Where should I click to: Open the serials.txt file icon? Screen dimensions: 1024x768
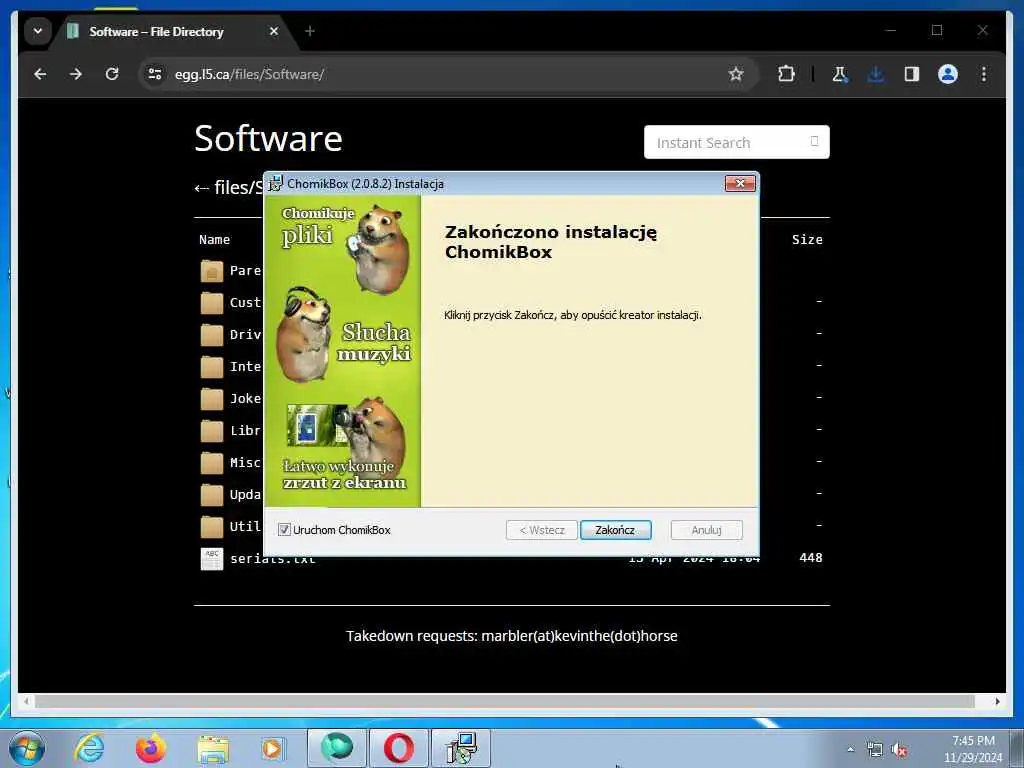pyautogui.click(x=212, y=559)
